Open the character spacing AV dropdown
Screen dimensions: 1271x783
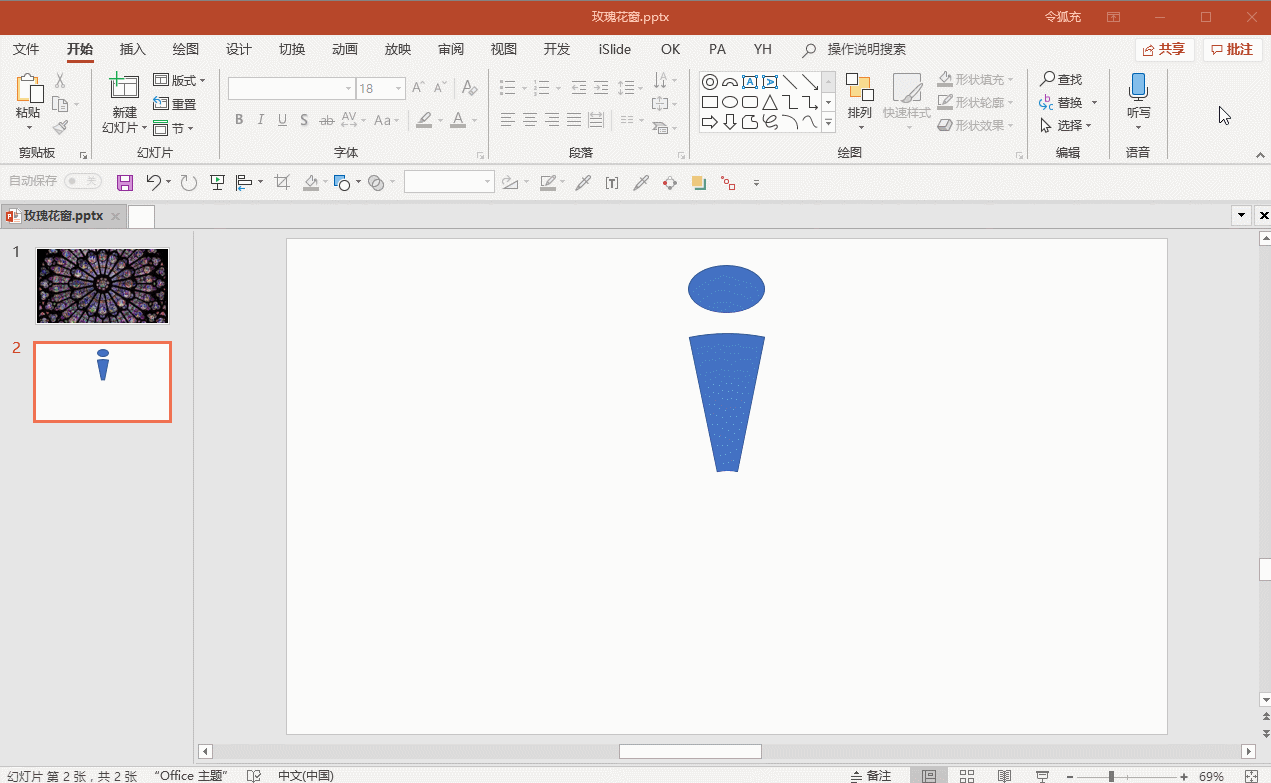(352, 120)
